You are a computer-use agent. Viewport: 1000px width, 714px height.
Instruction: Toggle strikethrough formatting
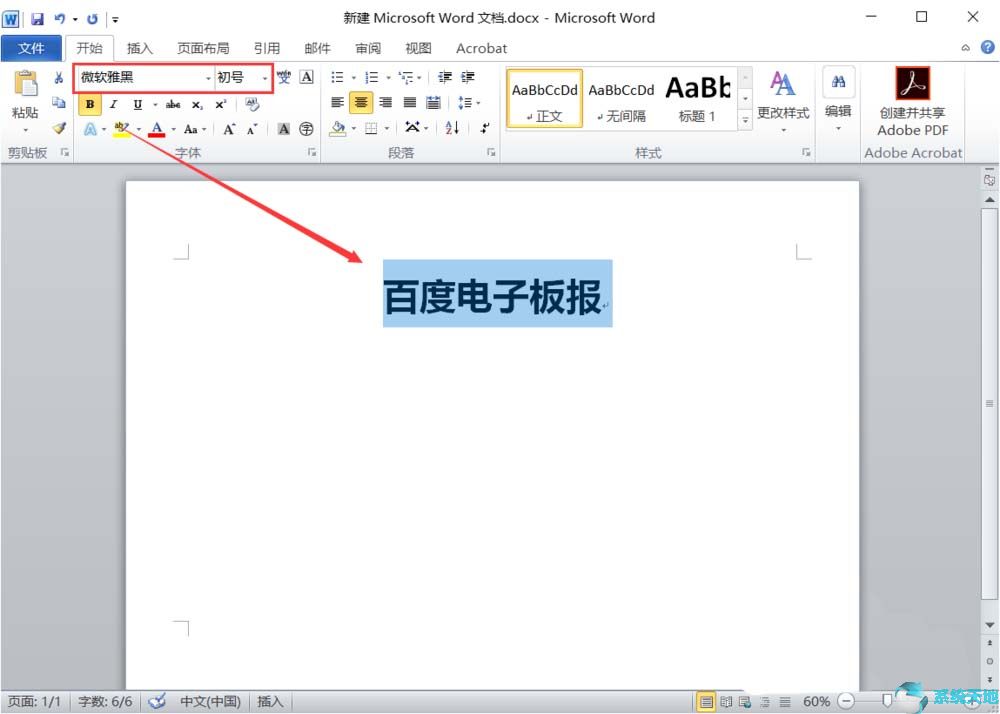173,104
